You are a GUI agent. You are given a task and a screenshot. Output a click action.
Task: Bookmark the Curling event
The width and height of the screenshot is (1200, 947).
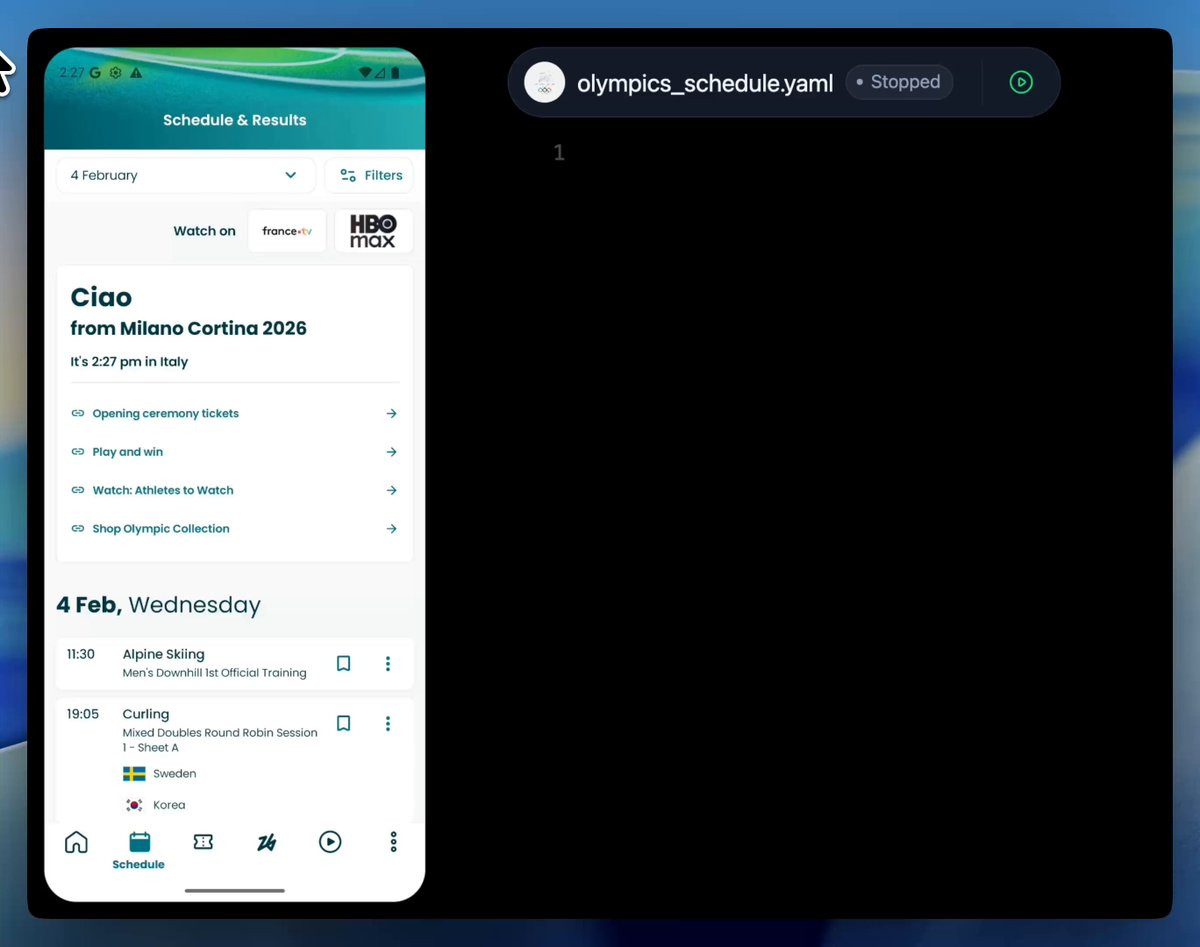click(x=343, y=723)
